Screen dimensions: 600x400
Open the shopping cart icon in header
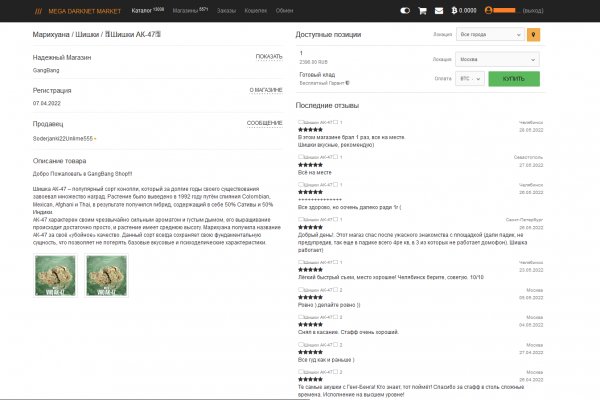(422, 10)
